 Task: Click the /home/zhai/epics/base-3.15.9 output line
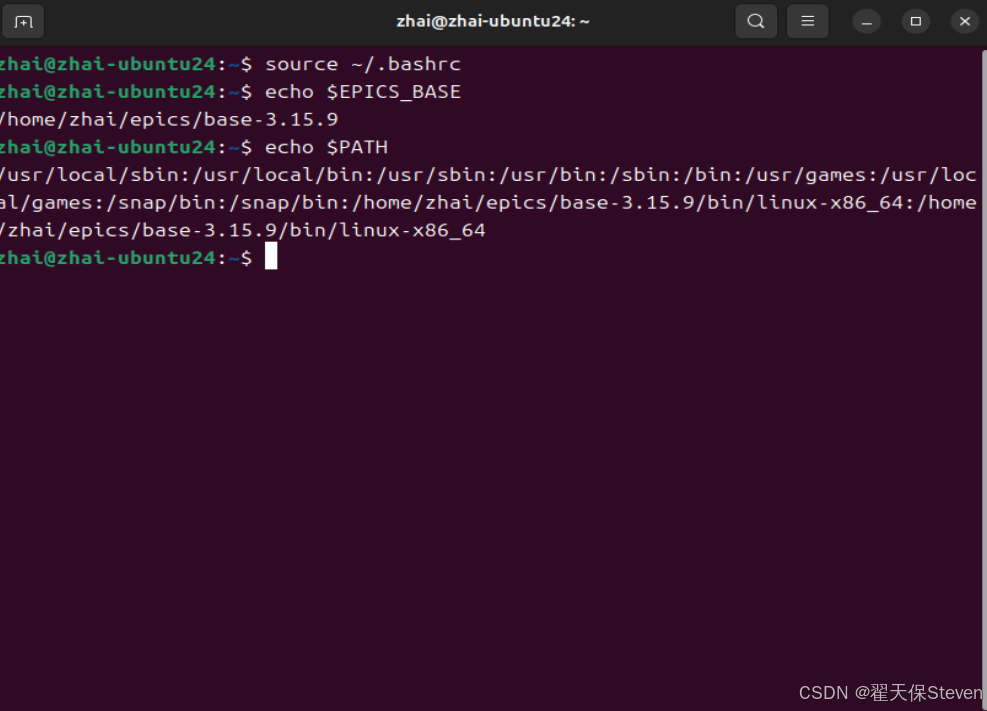pos(169,120)
